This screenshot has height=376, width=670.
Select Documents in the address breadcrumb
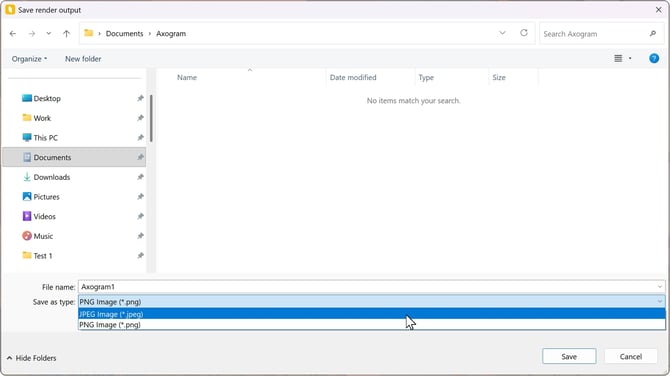point(124,33)
